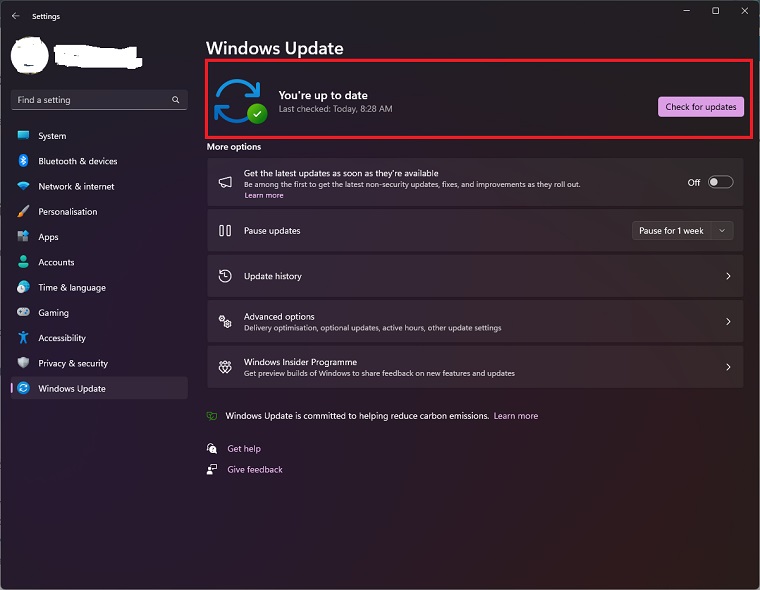Click the Accessibility figure icon

(23, 337)
